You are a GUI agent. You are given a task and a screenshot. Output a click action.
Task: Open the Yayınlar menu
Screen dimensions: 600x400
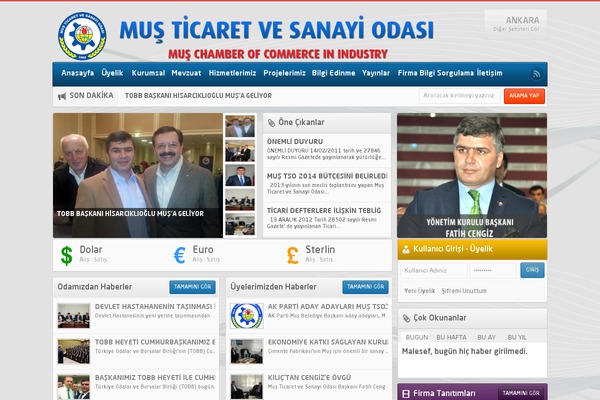click(x=376, y=73)
